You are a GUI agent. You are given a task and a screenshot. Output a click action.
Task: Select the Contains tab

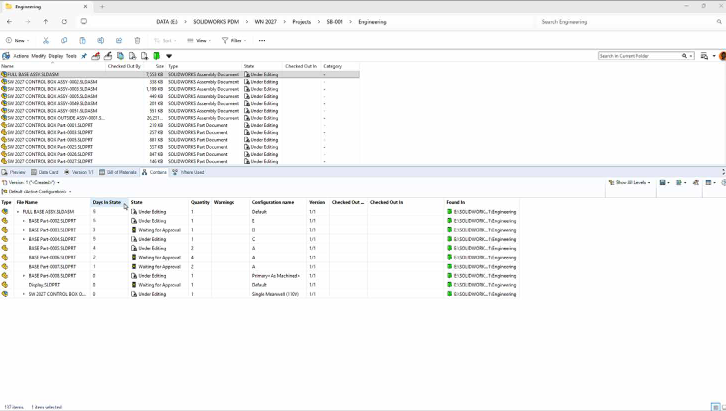[154, 172]
